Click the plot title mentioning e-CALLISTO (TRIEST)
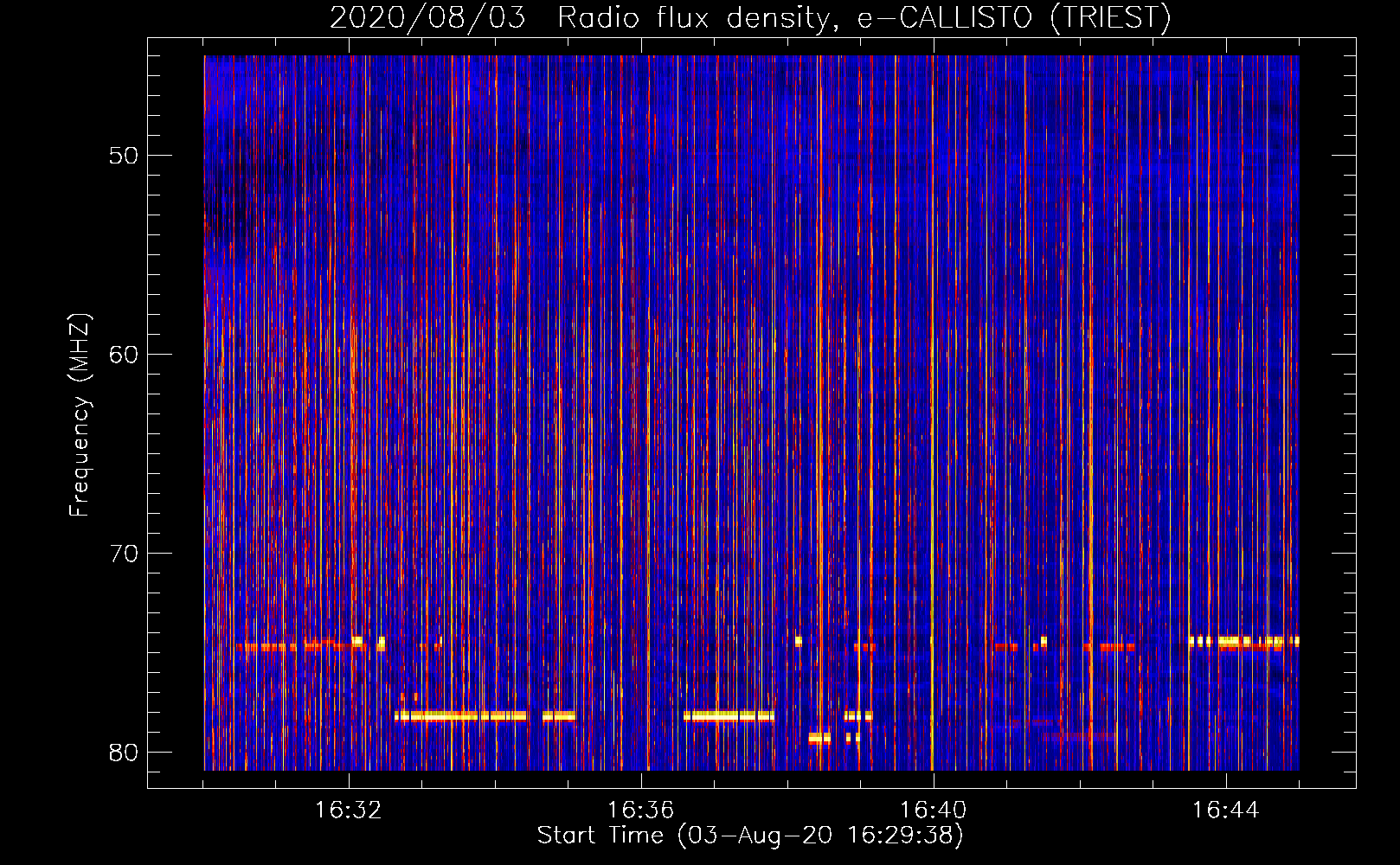Image resolution: width=1400 pixels, height=865 pixels. tap(750, 17)
